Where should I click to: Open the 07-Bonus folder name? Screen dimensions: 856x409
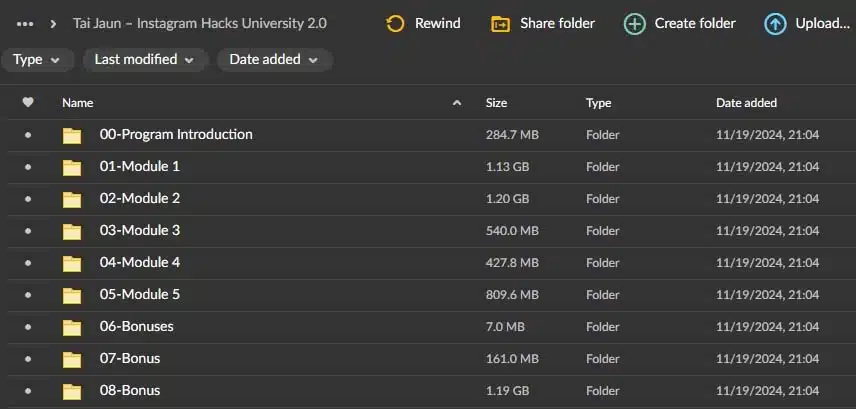[130, 358]
